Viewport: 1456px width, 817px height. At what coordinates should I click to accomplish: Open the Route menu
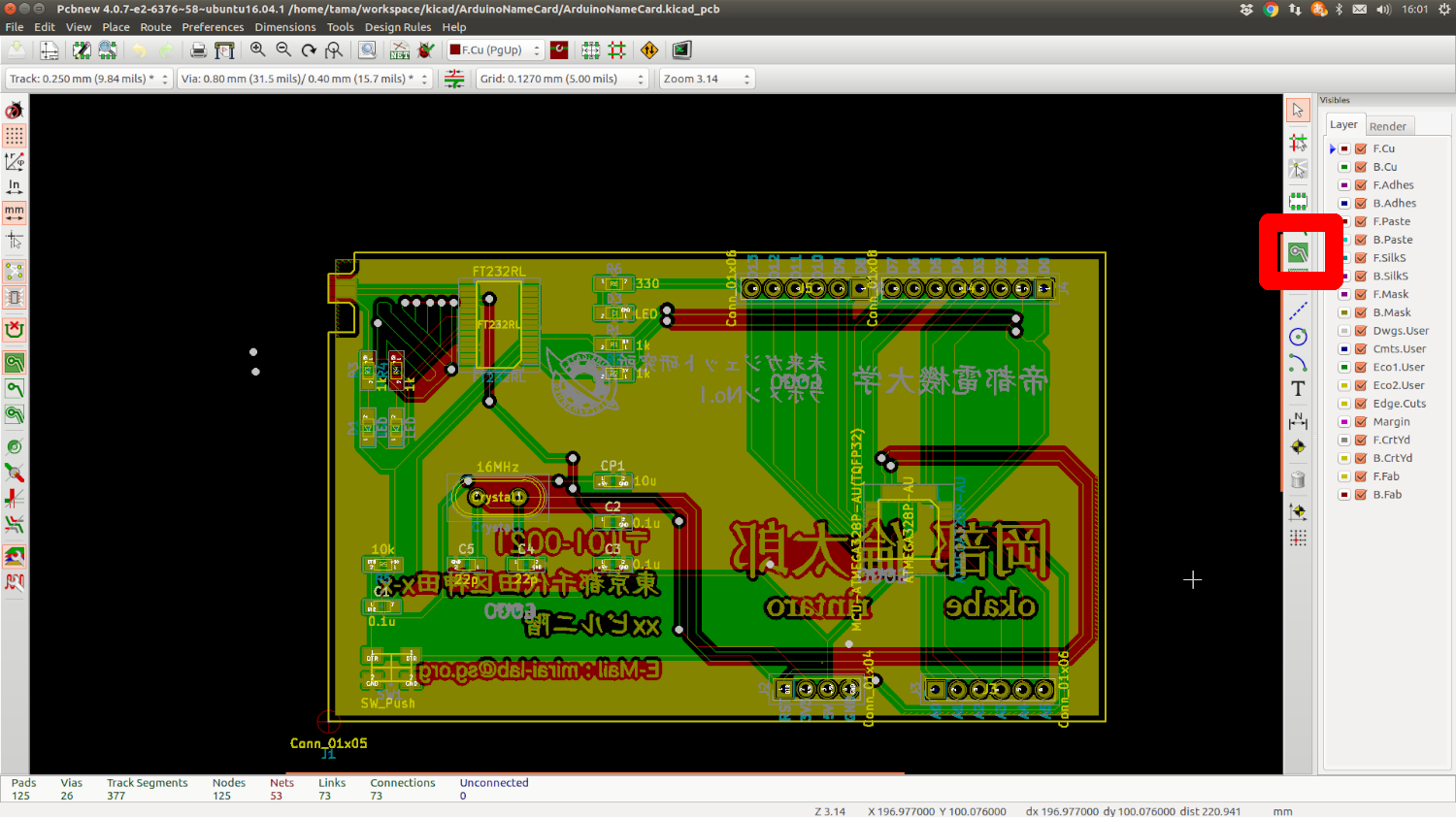[x=155, y=27]
